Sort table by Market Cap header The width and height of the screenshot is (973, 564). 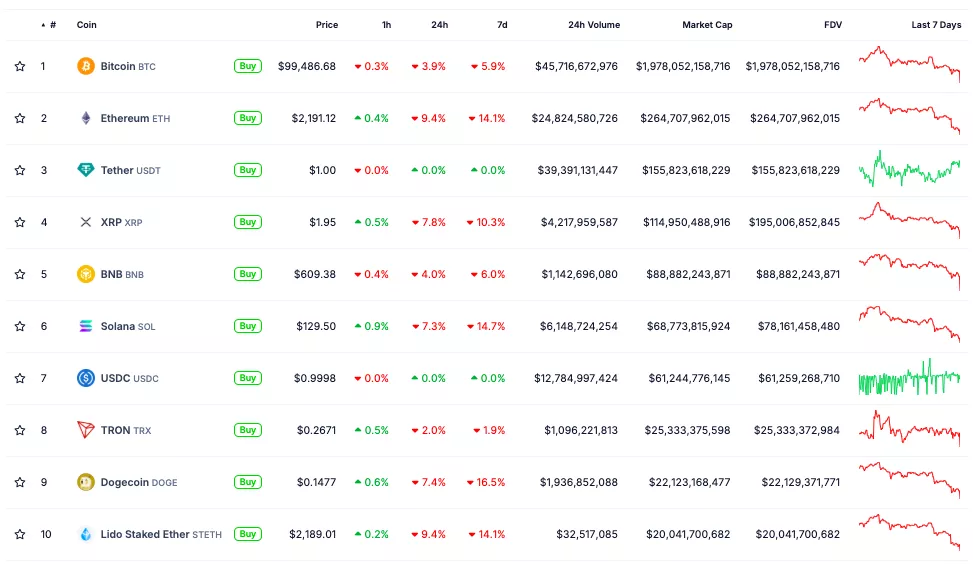coord(706,25)
